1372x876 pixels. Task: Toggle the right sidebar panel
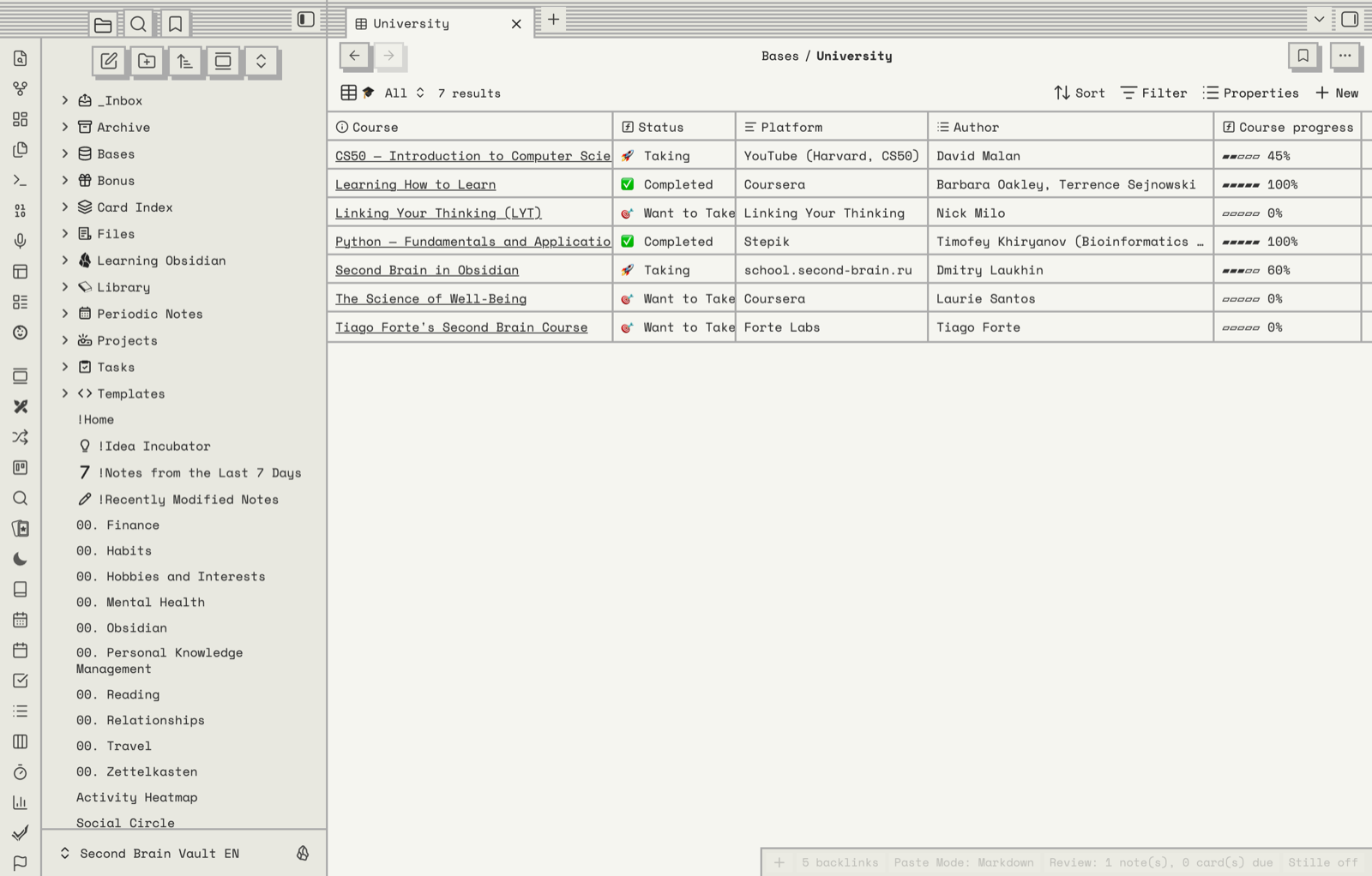[x=1350, y=19]
